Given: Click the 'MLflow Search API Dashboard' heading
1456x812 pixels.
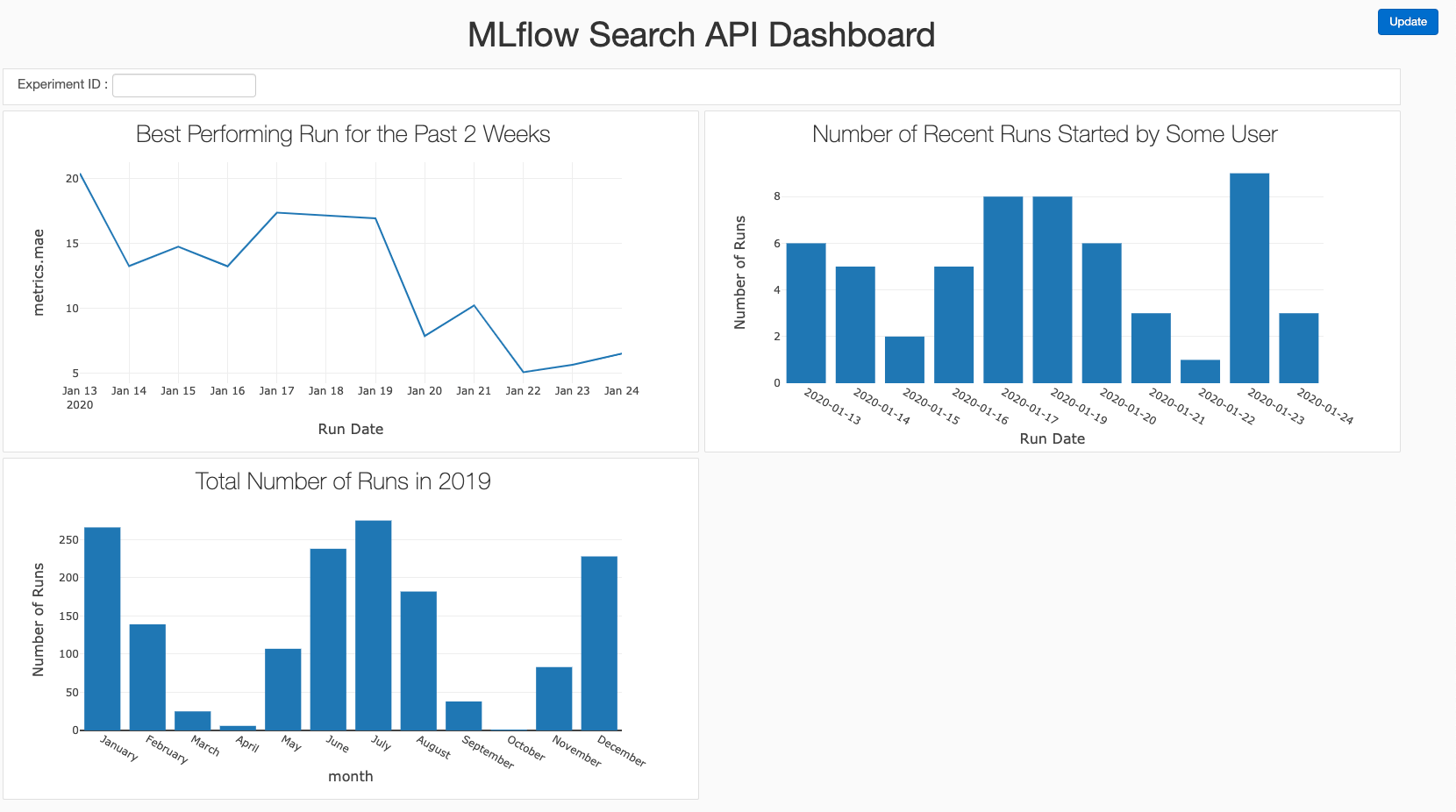Looking at the screenshot, I should coord(701,35).
